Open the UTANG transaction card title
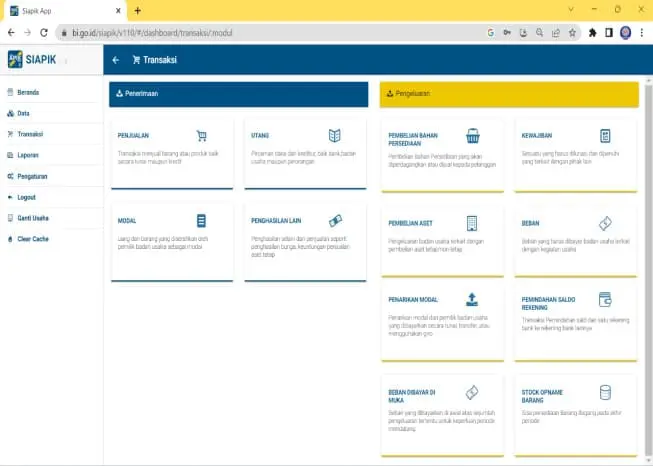This screenshot has width=653, height=466. click(x=260, y=136)
